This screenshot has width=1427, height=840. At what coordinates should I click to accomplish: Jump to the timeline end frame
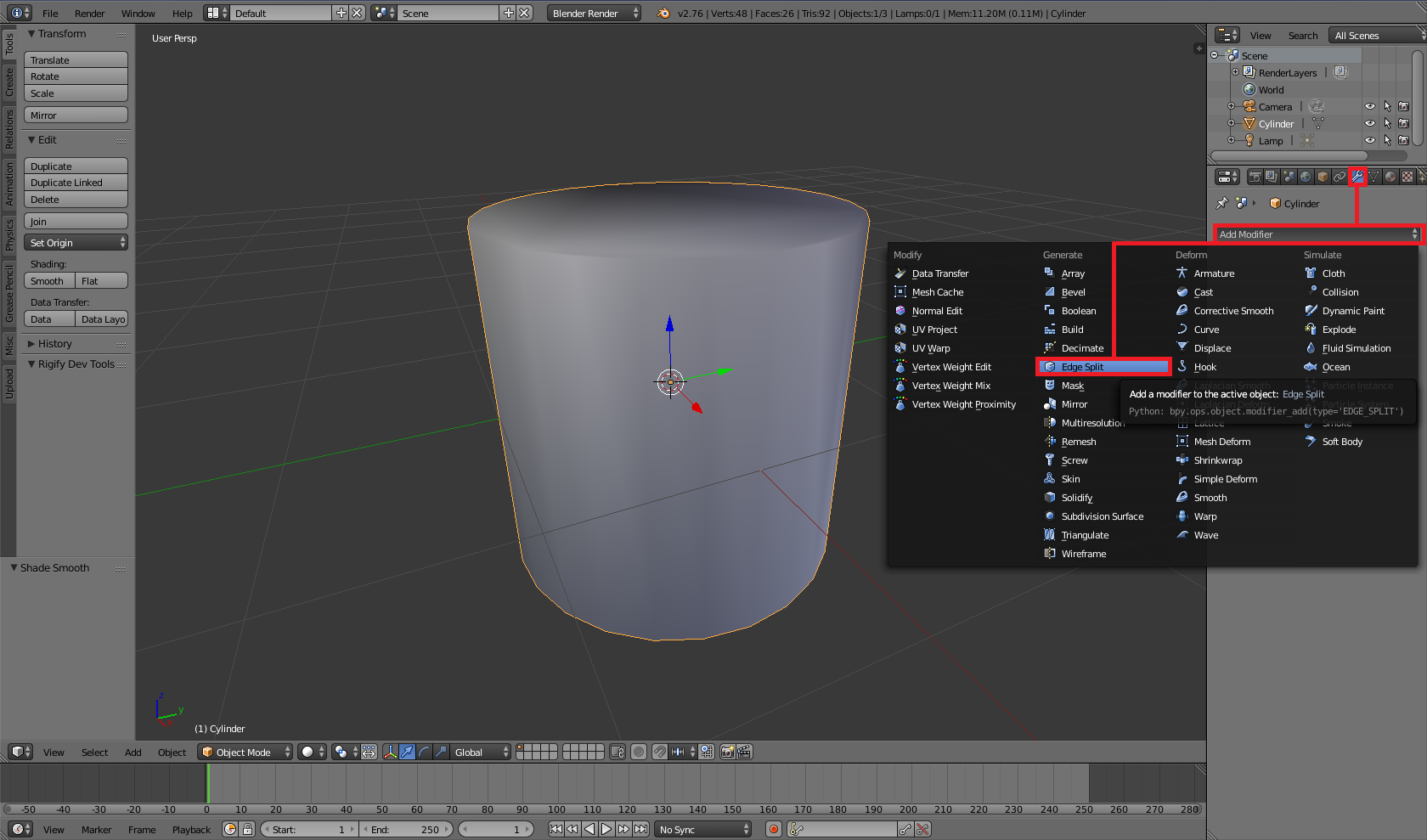[x=640, y=829]
